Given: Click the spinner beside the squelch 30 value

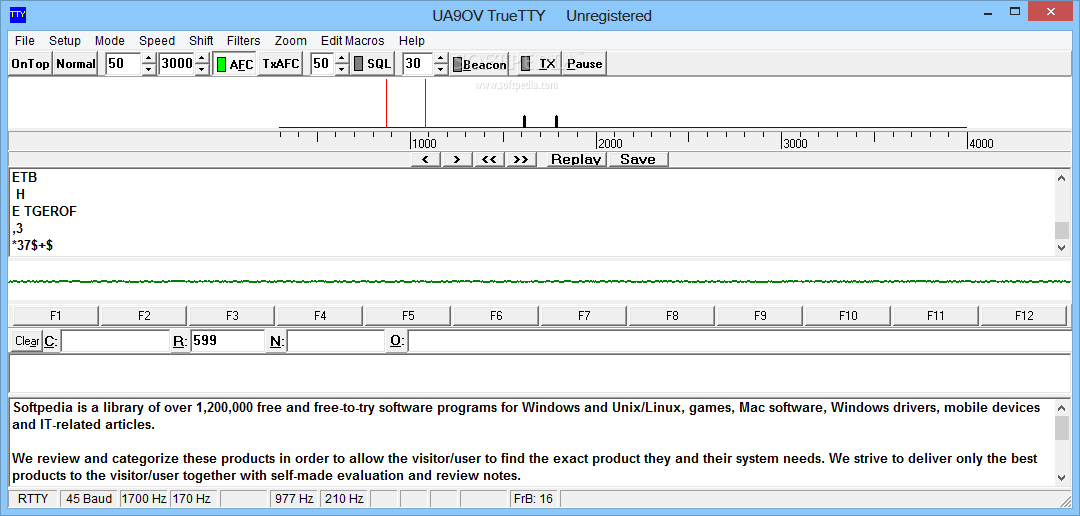Looking at the screenshot, I should 441,64.
